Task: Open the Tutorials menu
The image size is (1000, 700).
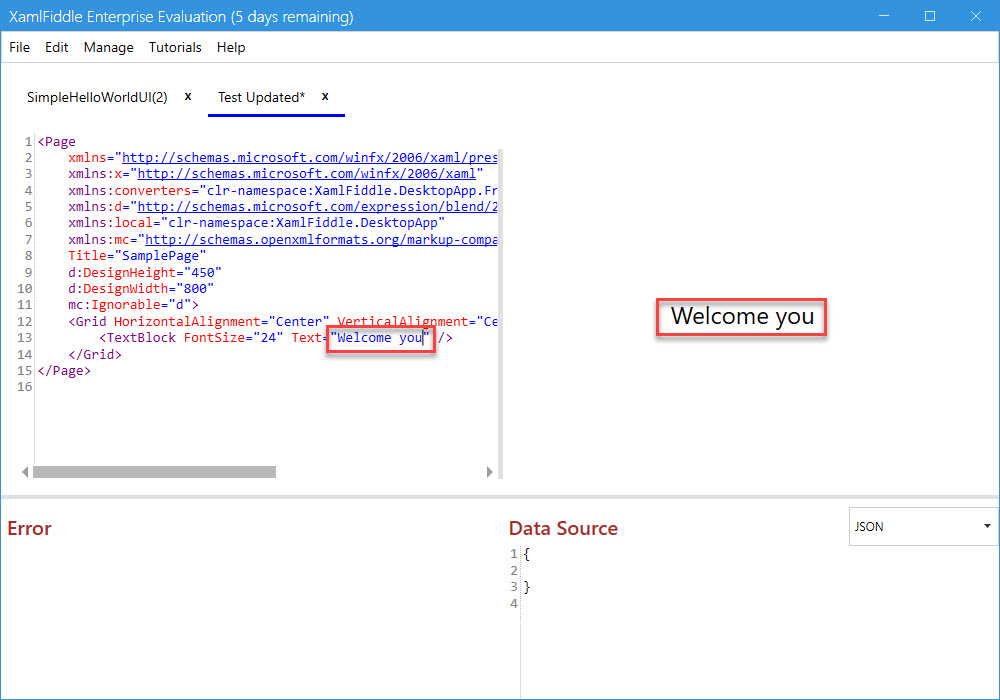Action: pos(175,47)
